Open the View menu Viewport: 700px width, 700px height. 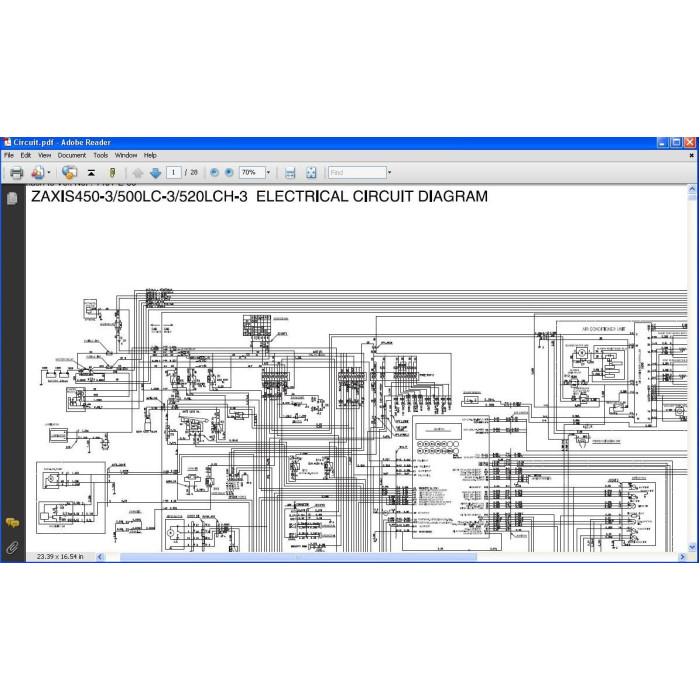(45, 155)
